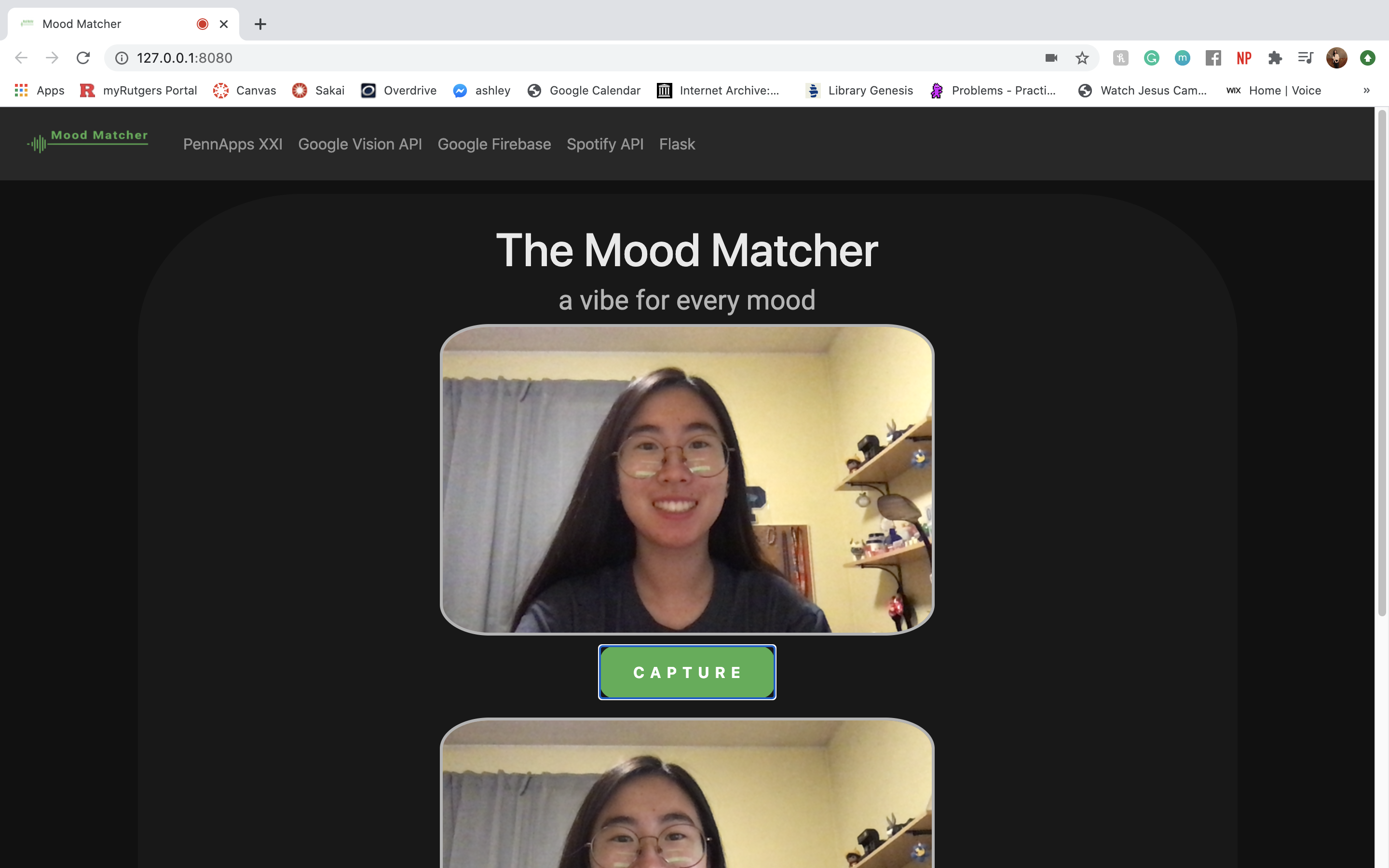This screenshot has height=868, width=1389.
Task: Open the Canvas bookmark
Action: pos(245,91)
